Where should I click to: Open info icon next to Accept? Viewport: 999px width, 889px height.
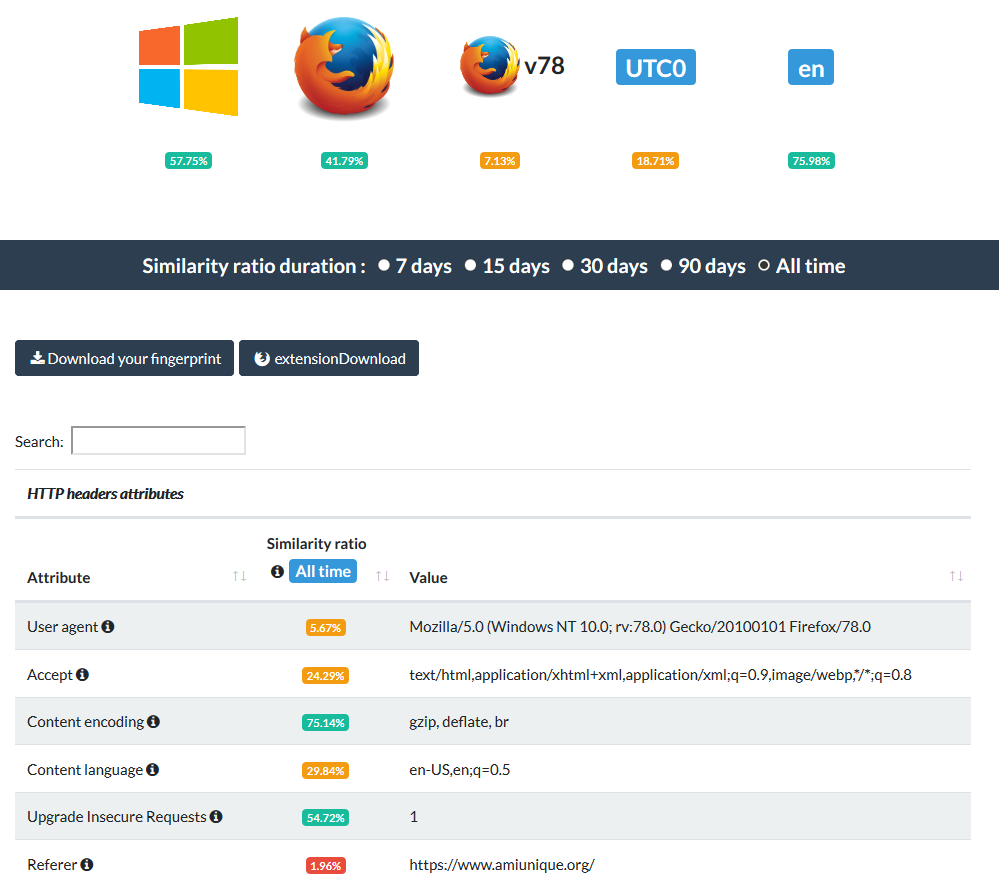(x=82, y=674)
